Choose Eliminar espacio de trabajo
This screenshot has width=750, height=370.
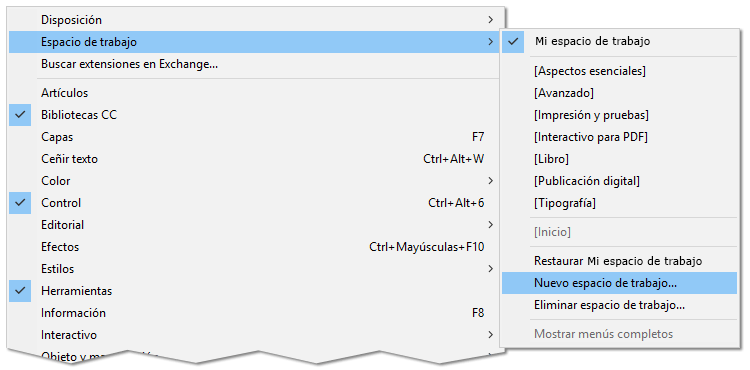[x=619, y=305]
